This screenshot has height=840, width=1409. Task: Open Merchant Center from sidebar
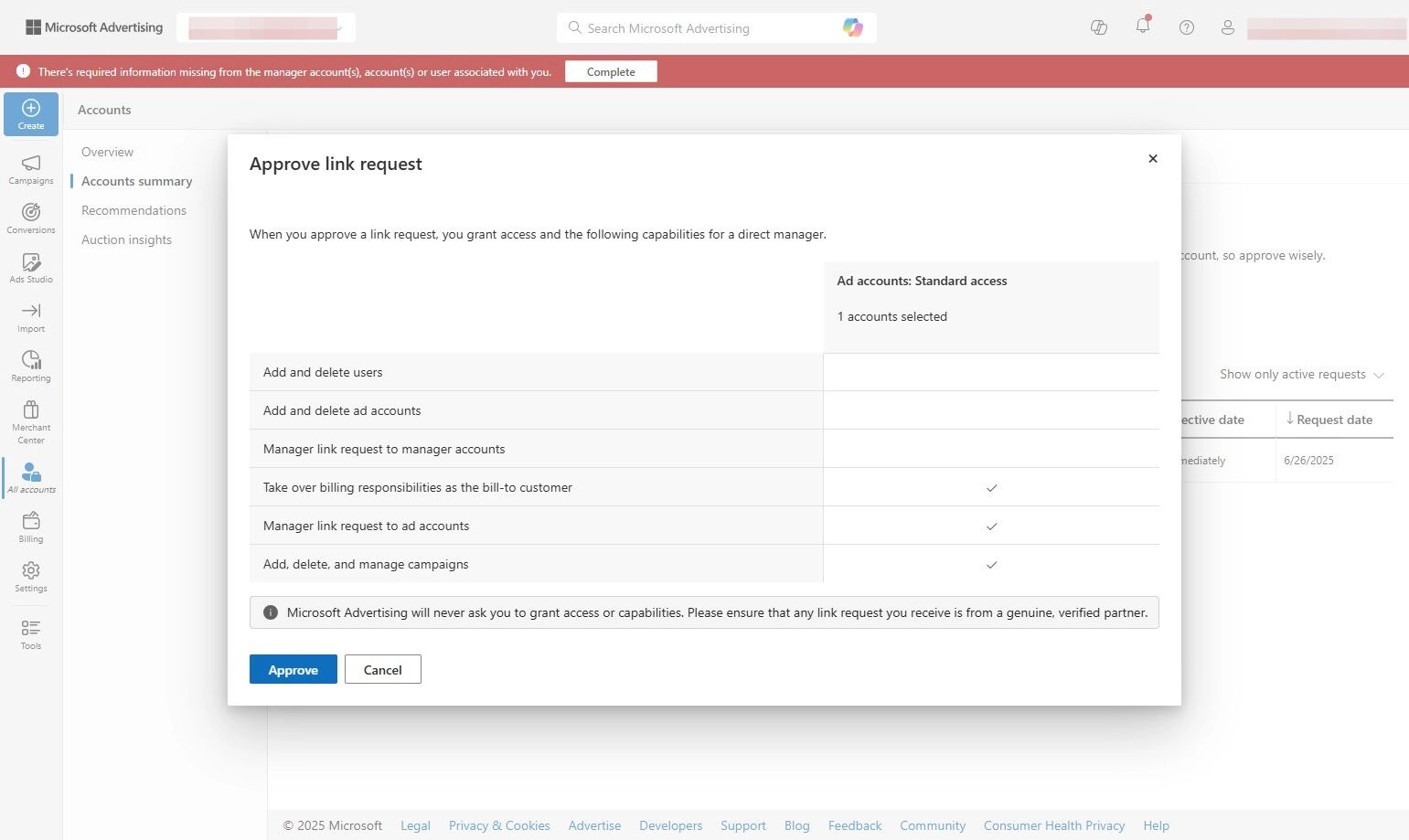(x=30, y=419)
